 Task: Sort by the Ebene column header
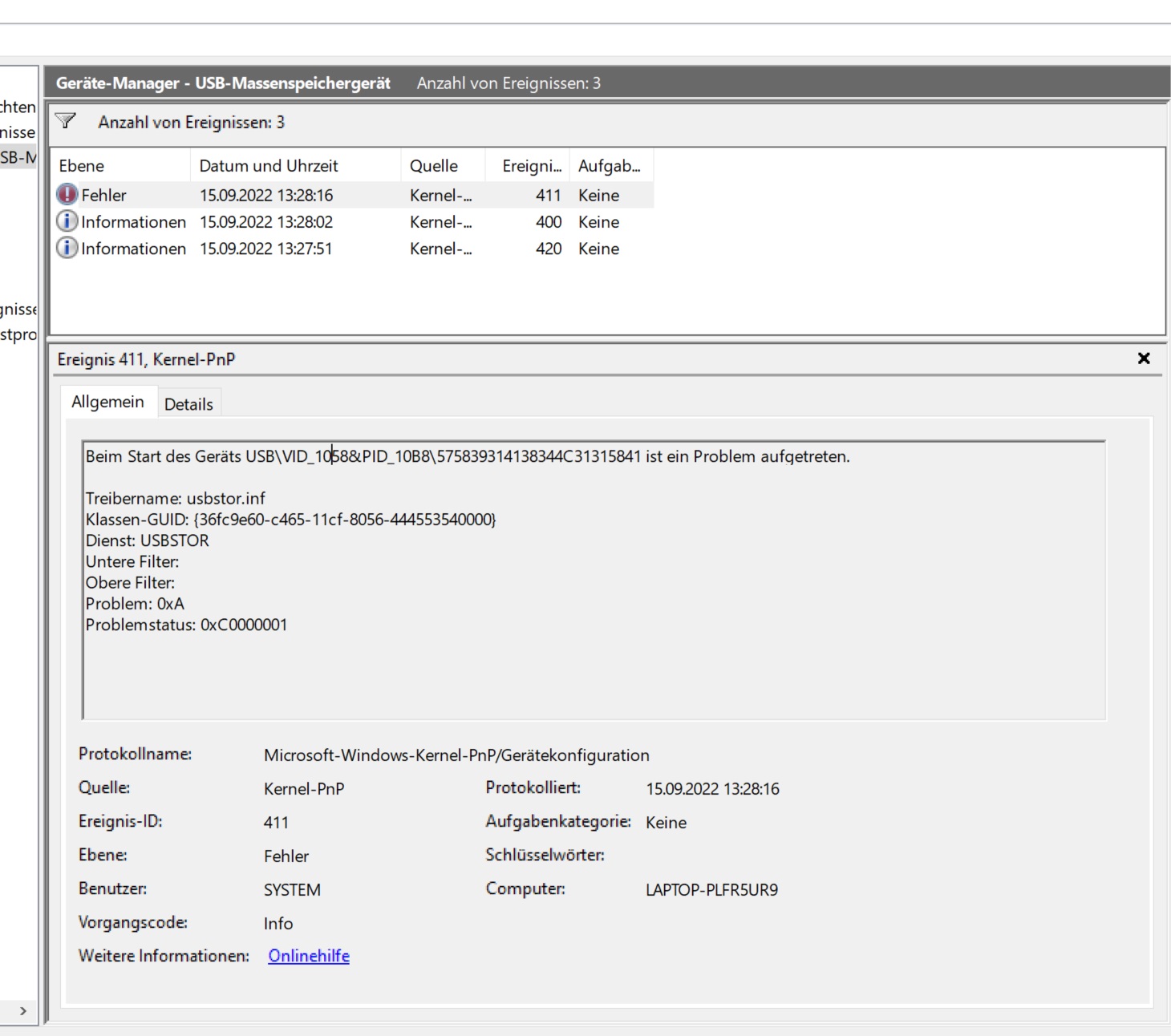click(x=122, y=165)
